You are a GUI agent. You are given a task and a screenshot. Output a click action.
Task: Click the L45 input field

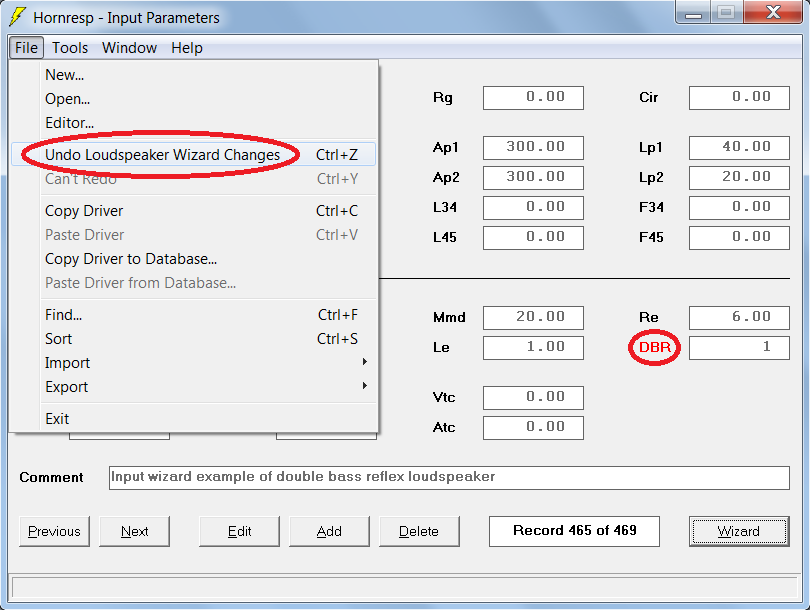533,238
